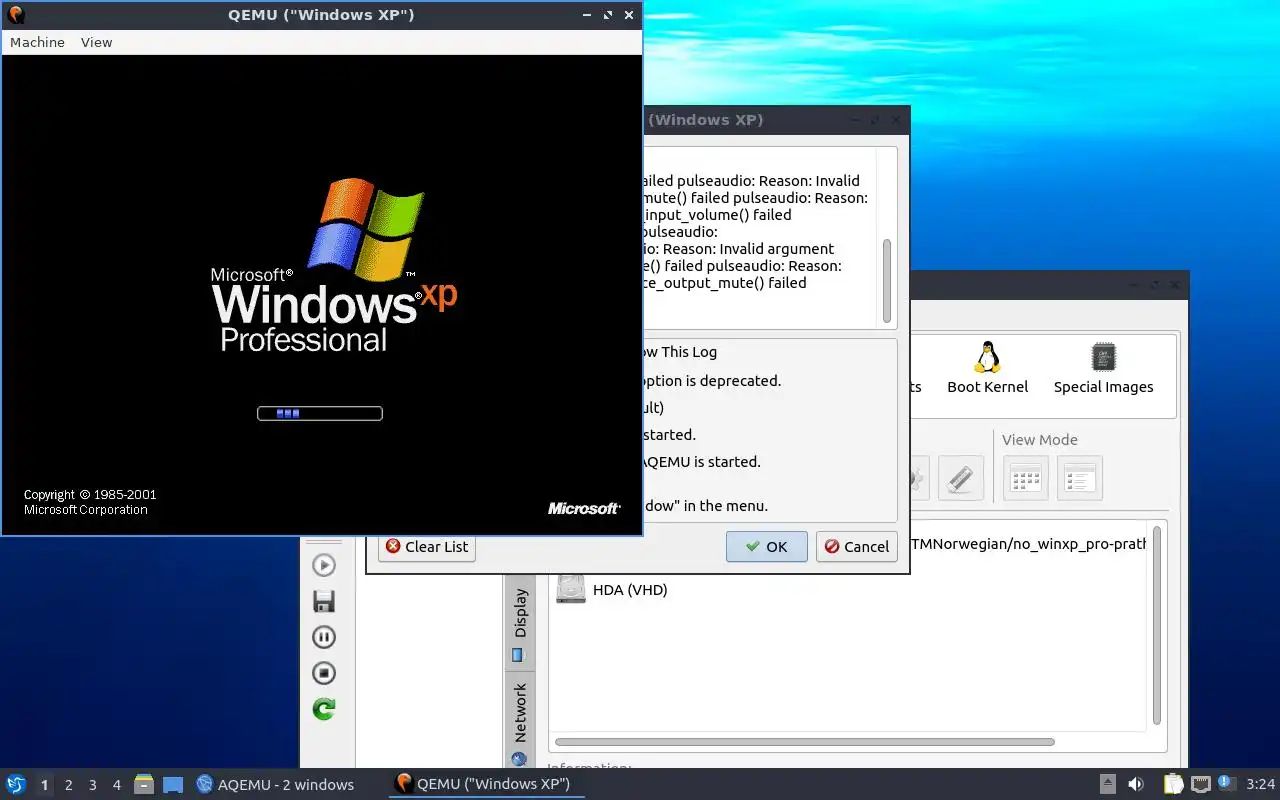The height and width of the screenshot is (800, 1280).
Task: Click the partly hidden device settings gear icon
Action: 917,478
